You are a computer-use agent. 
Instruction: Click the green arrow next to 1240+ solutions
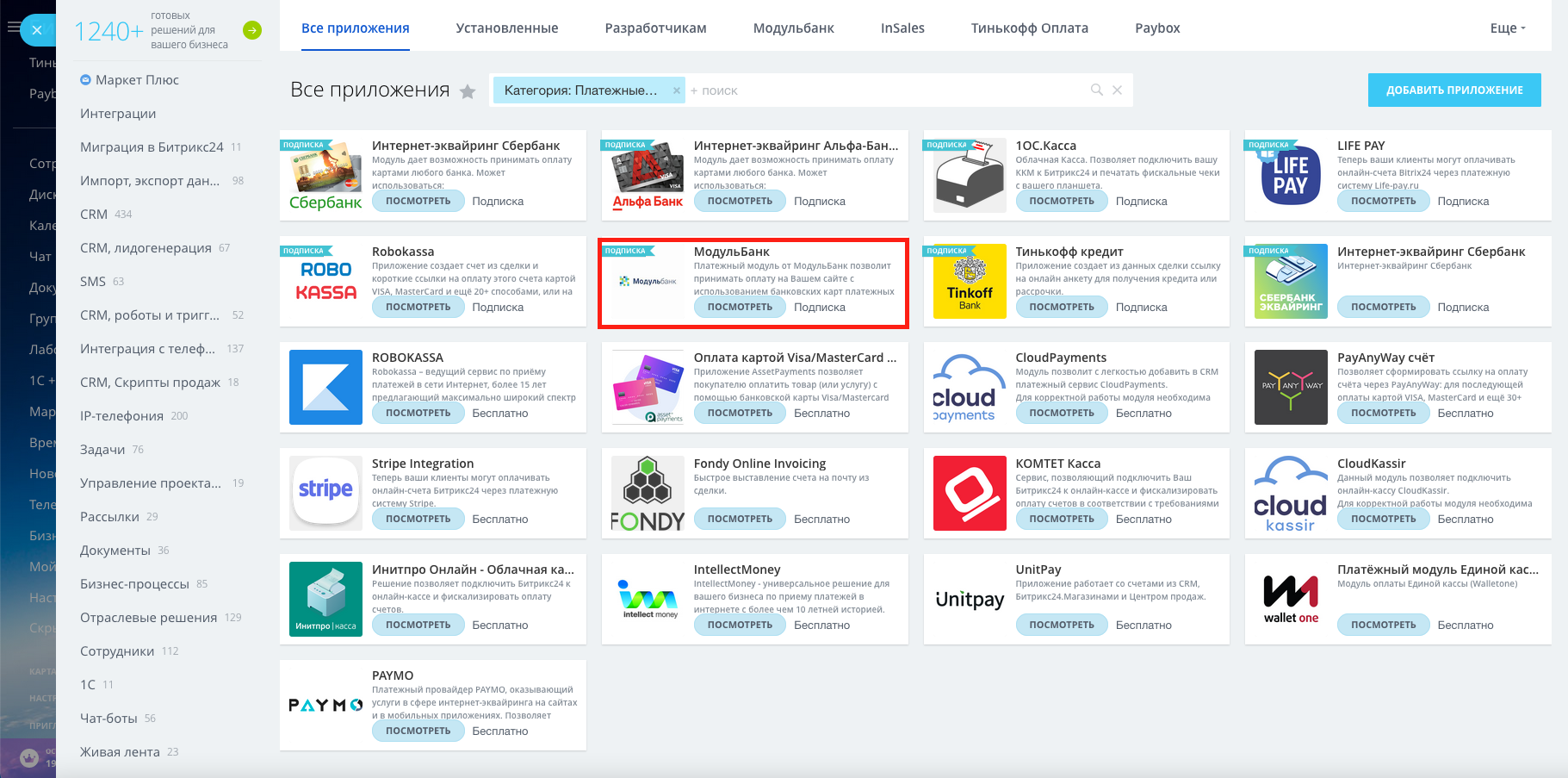point(252,30)
